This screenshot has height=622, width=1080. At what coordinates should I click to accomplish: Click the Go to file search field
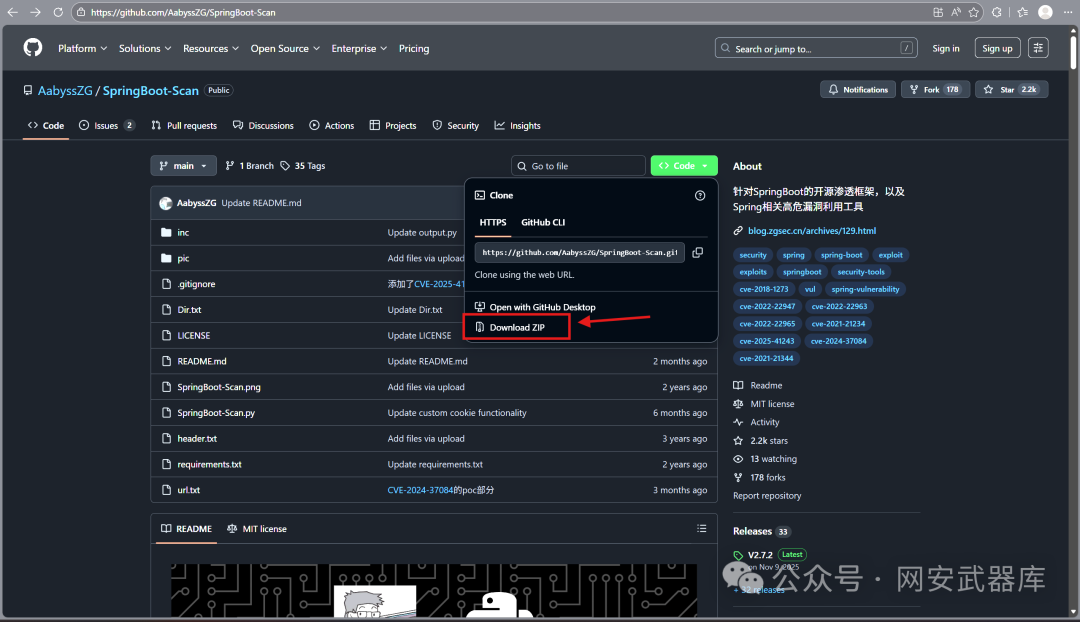(578, 165)
